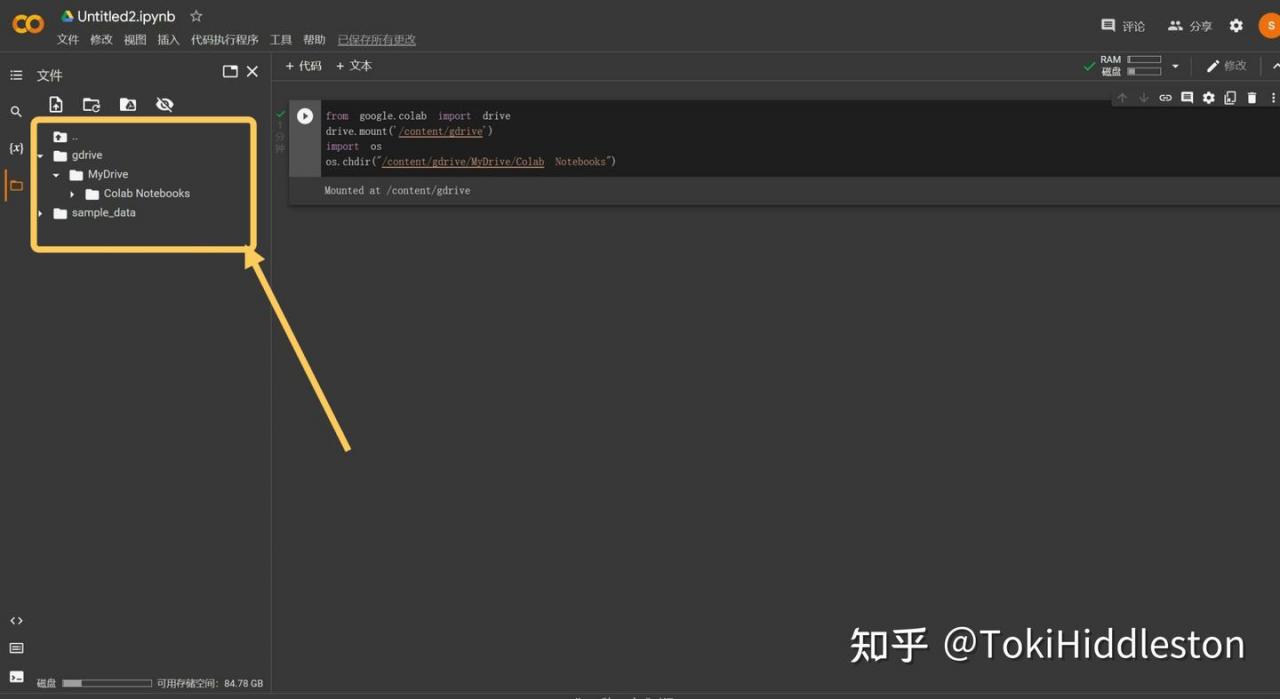Expand the Colab Notebooks folder
The height and width of the screenshot is (699, 1280).
(x=72, y=194)
